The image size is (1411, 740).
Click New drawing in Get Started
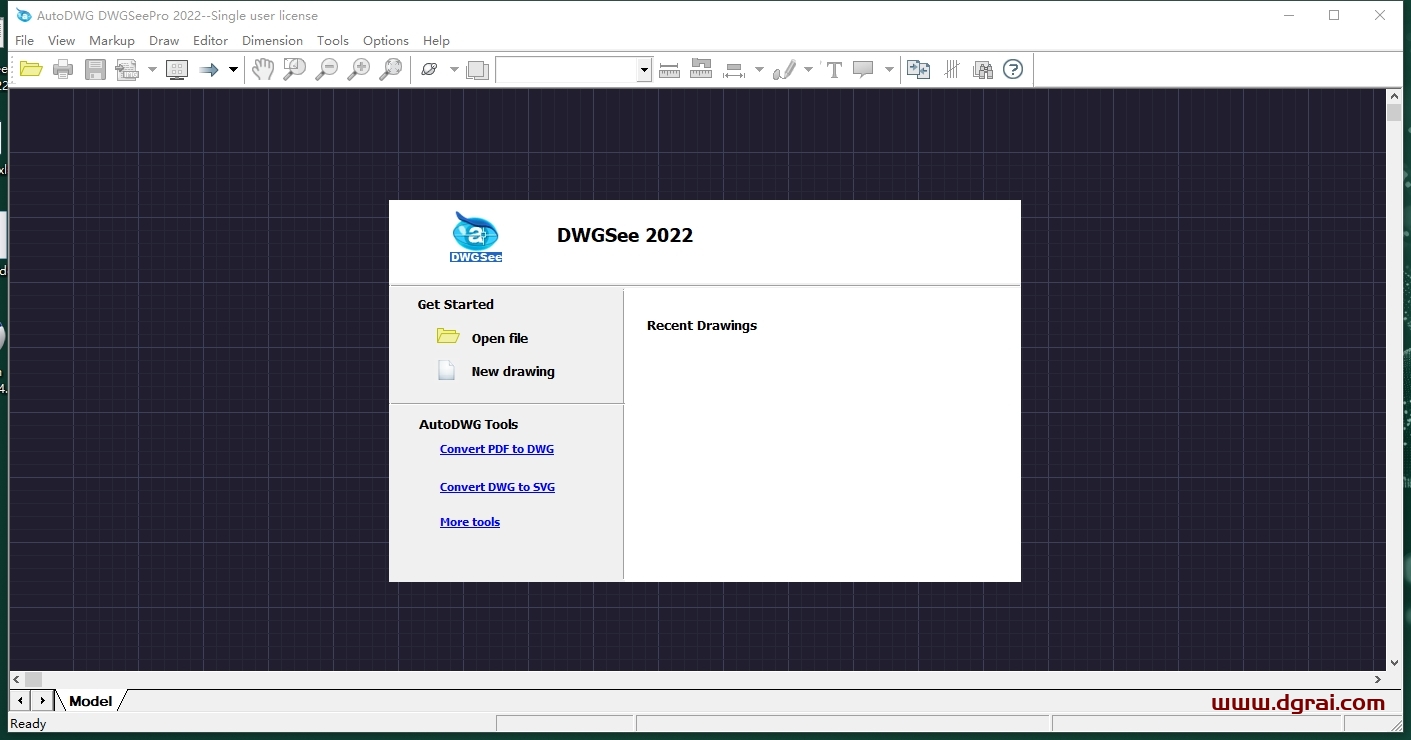pos(513,371)
